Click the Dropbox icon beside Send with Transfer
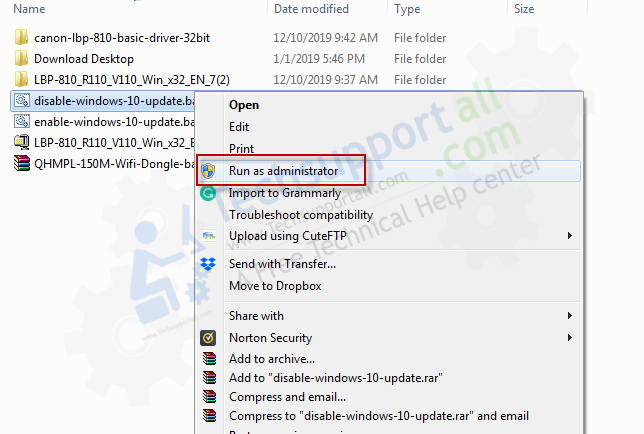The image size is (644, 434). coord(208,264)
